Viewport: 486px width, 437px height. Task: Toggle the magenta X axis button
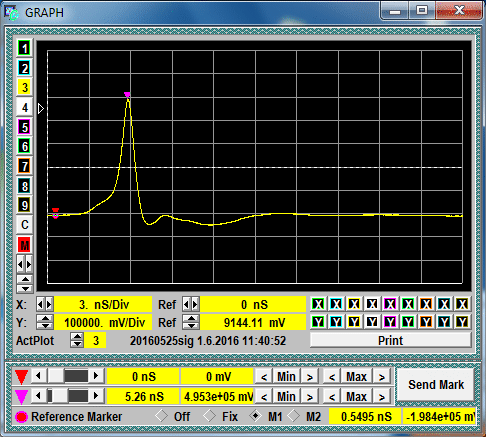[390, 304]
